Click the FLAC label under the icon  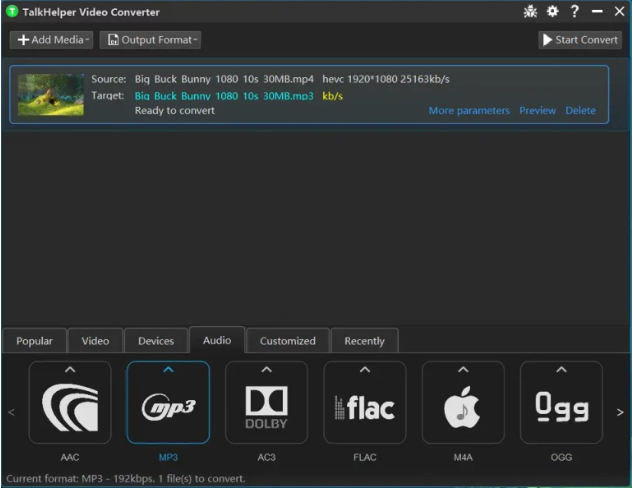coord(365,457)
